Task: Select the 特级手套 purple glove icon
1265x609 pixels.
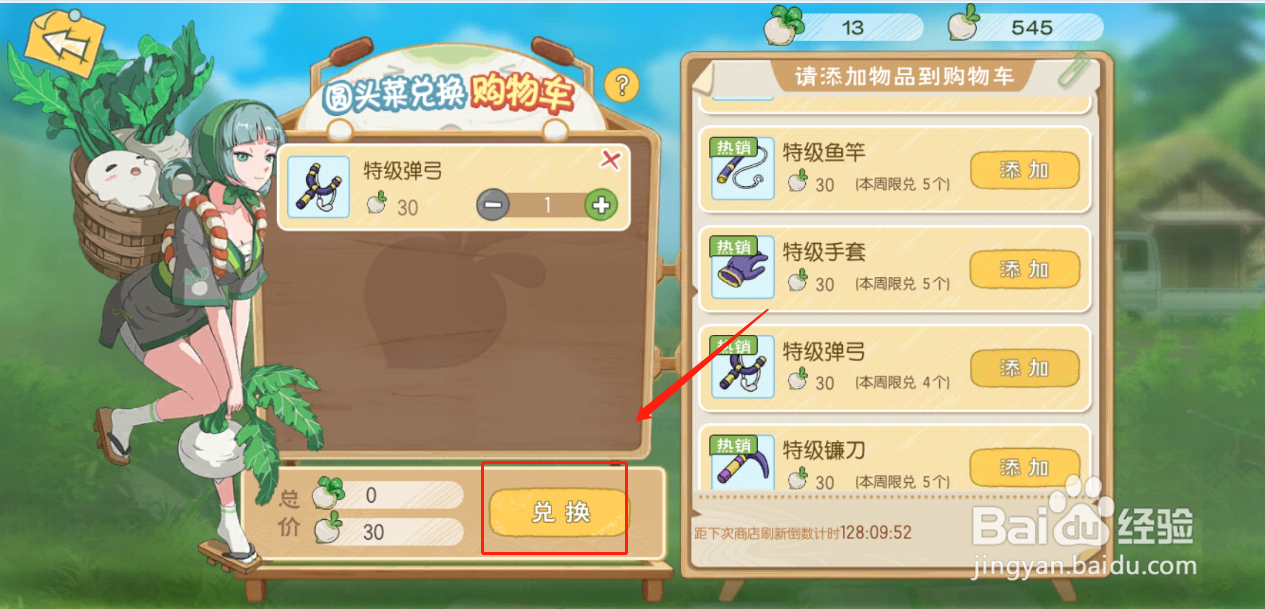Action: (742, 267)
